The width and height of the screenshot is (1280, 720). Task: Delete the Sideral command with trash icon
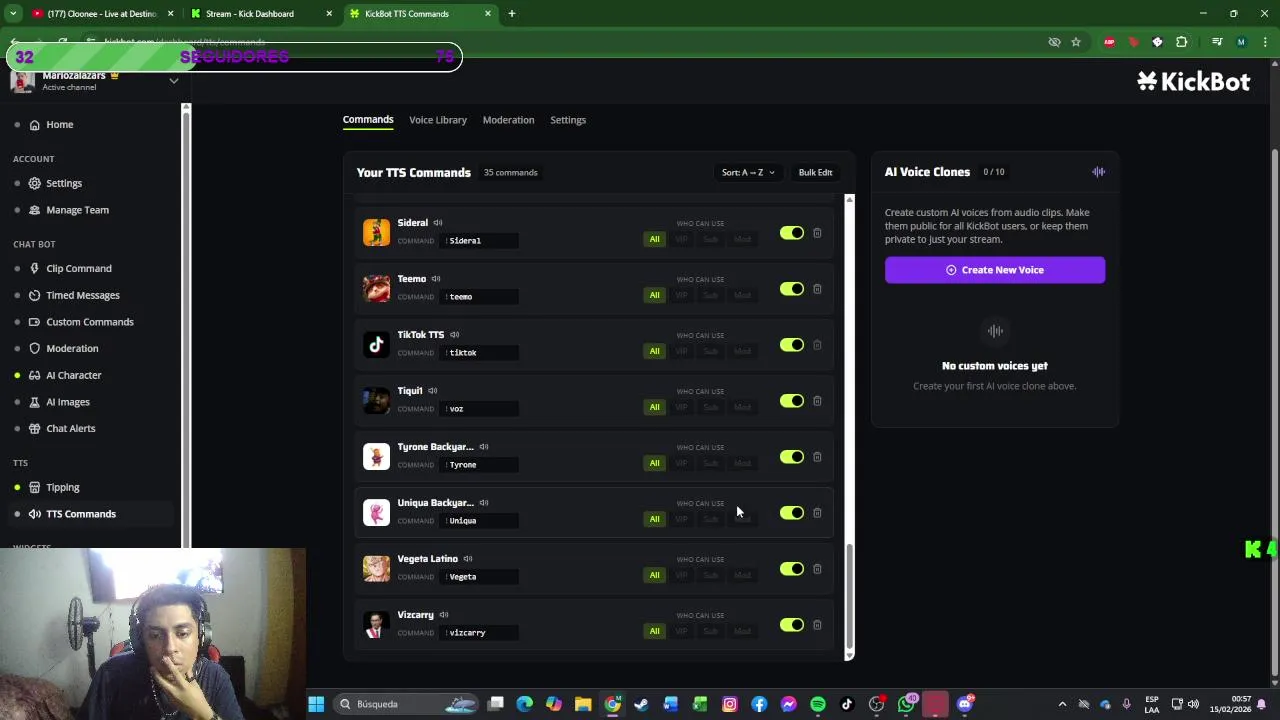817,233
